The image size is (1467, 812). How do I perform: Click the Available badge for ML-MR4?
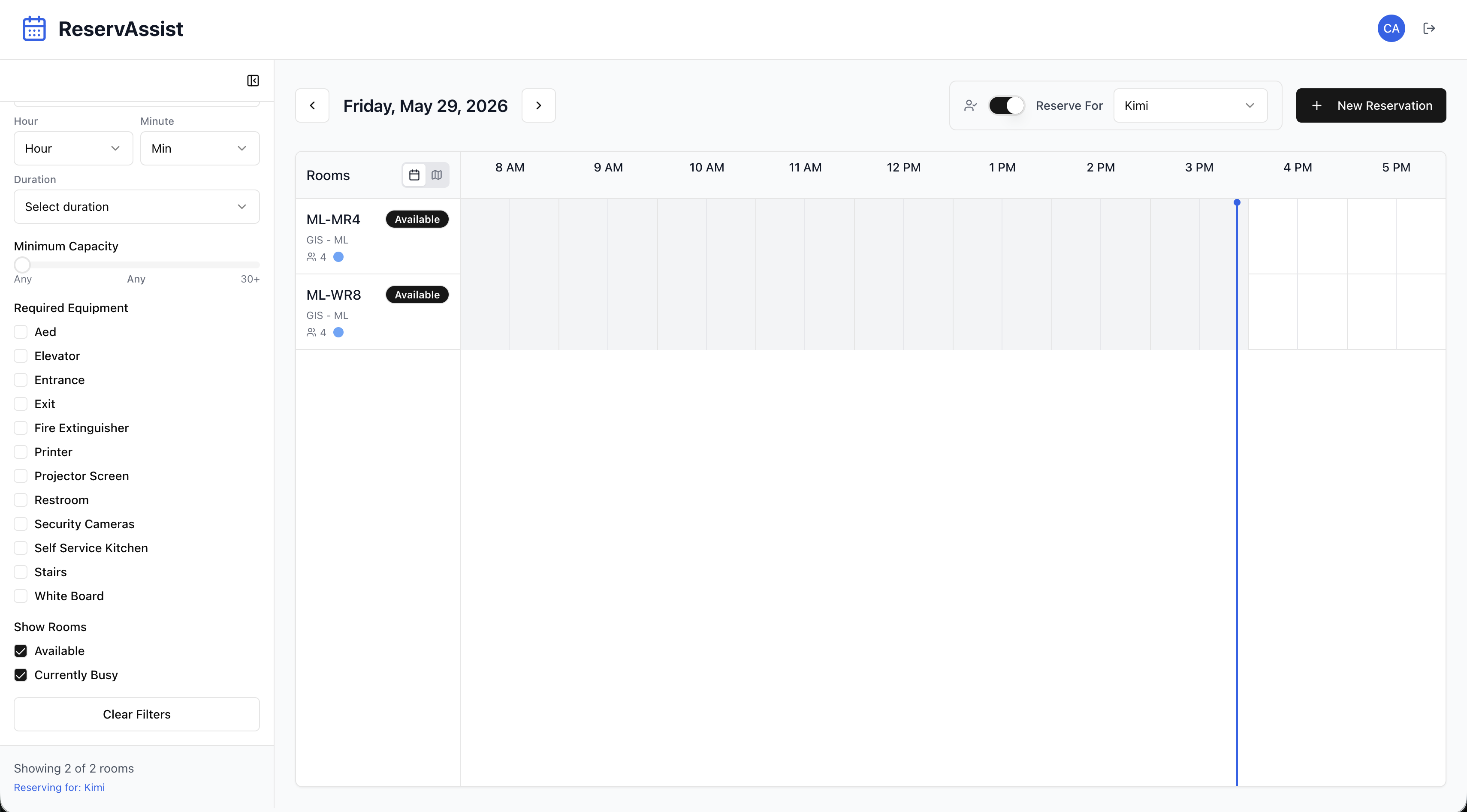[x=417, y=219]
